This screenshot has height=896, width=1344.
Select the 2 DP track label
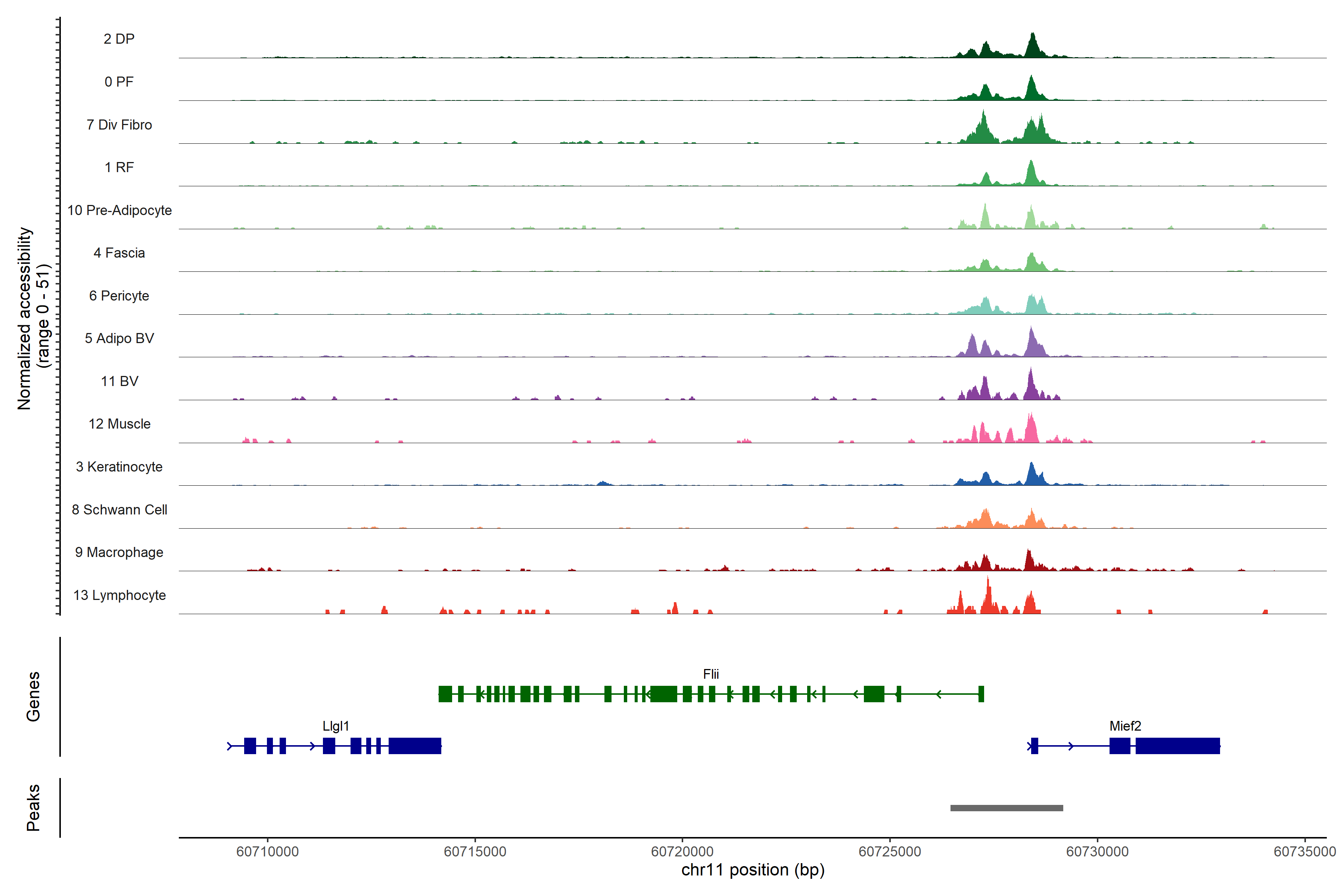click(119, 39)
